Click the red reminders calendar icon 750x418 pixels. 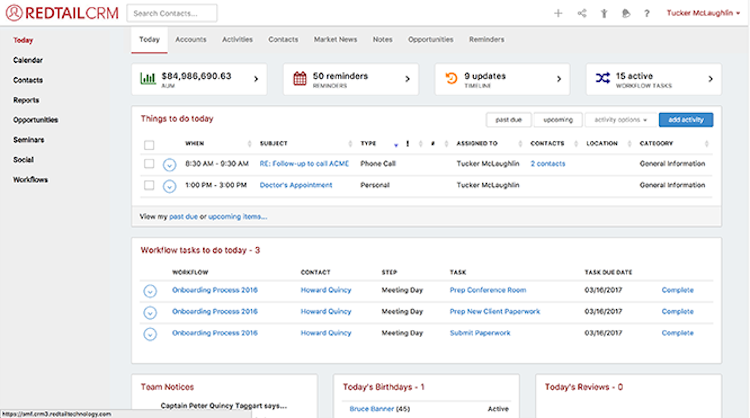click(x=300, y=78)
